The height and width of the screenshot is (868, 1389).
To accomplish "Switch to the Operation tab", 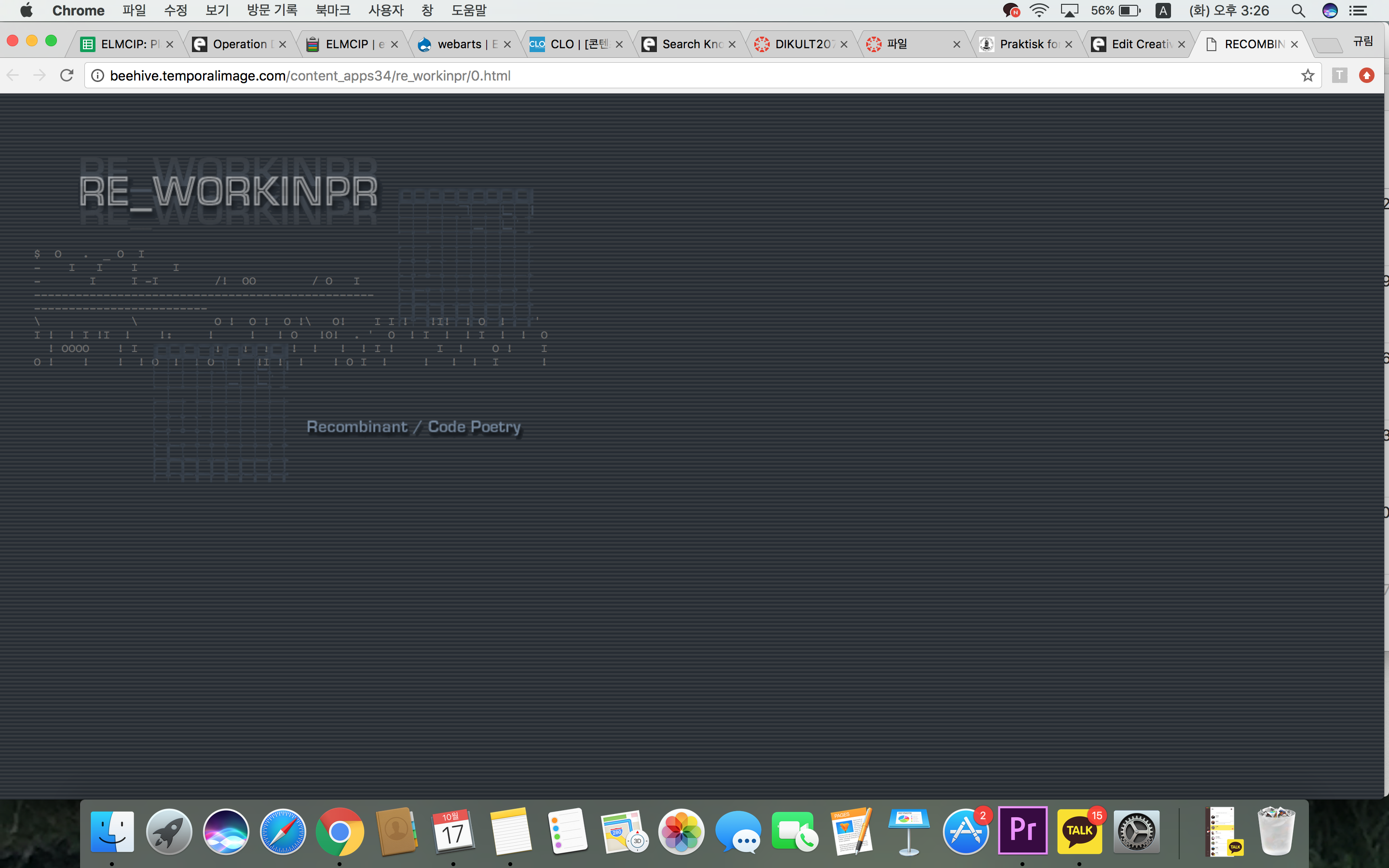I will pyautogui.click(x=240, y=44).
